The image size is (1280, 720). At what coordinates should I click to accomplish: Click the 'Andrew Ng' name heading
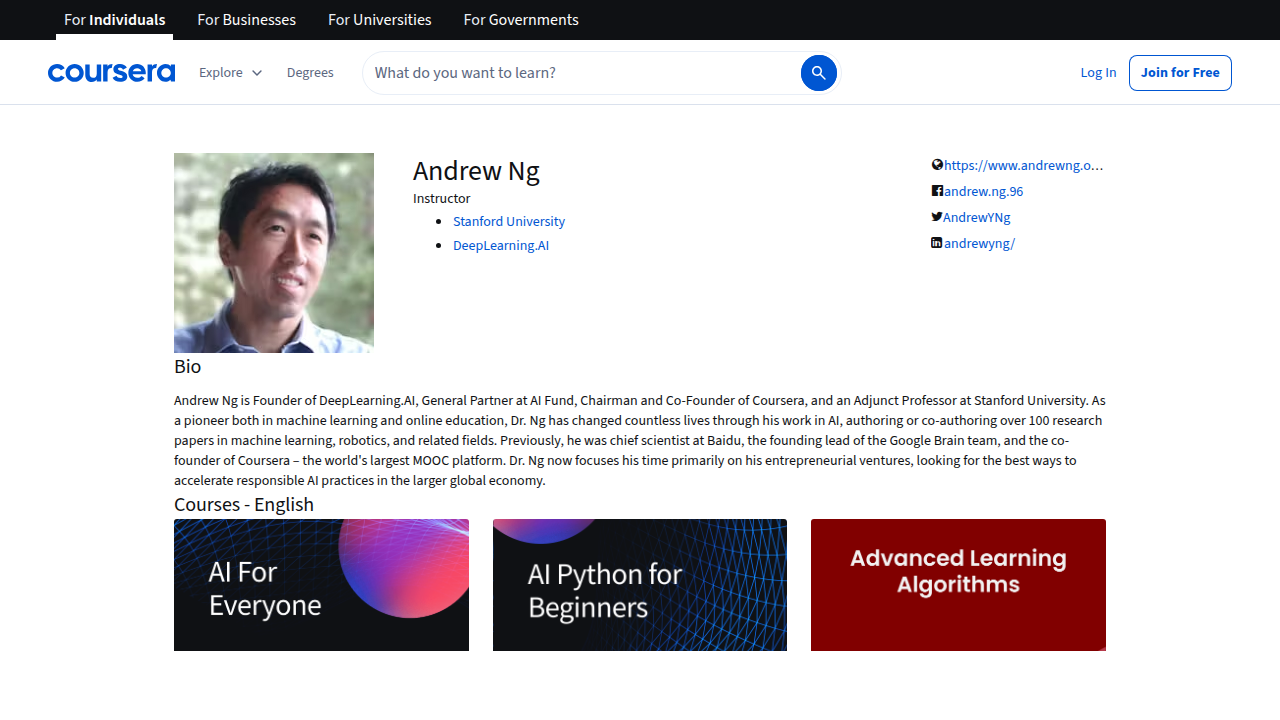coord(476,171)
